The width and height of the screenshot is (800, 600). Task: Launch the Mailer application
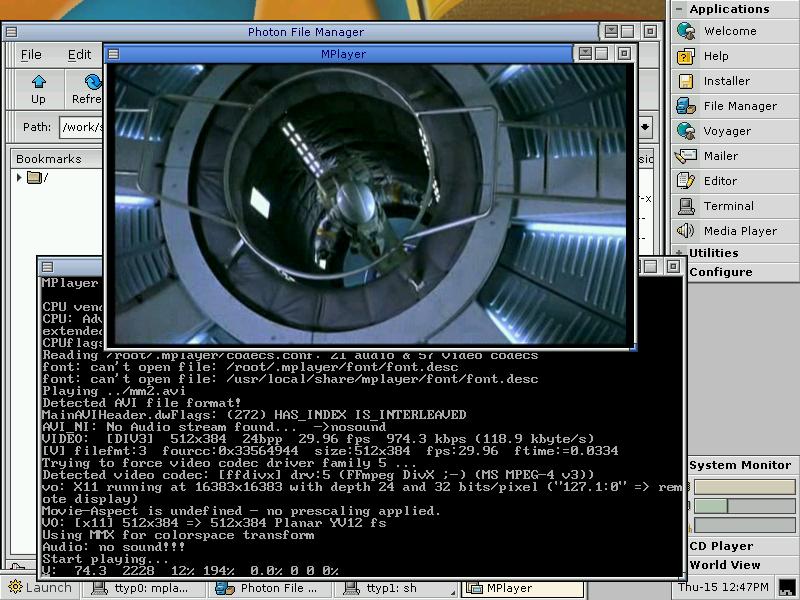coord(720,156)
